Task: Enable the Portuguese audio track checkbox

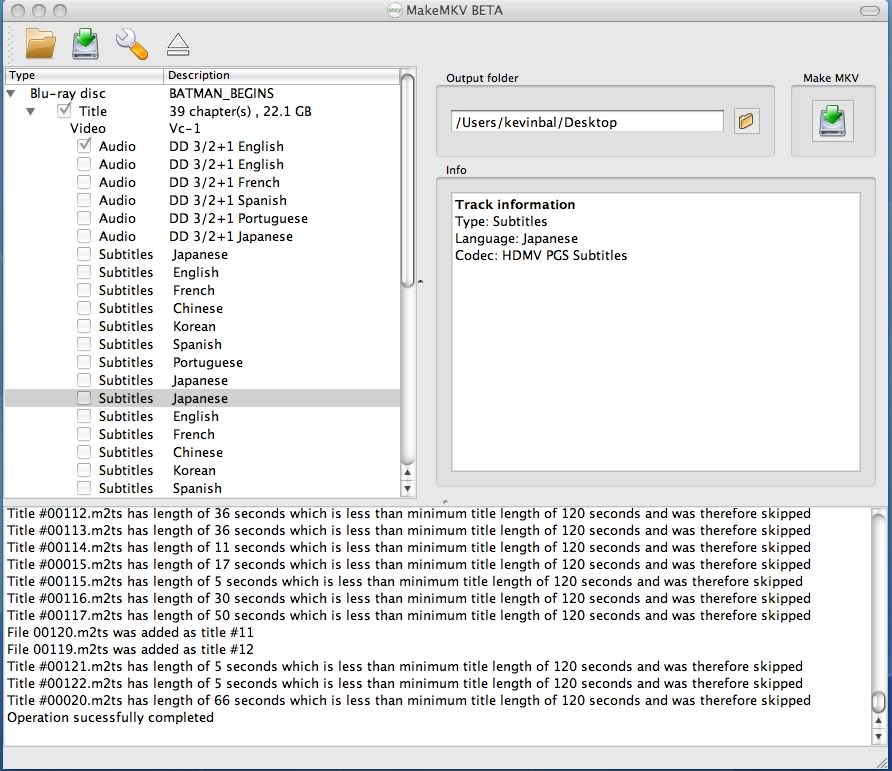Action: pos(84,218)
